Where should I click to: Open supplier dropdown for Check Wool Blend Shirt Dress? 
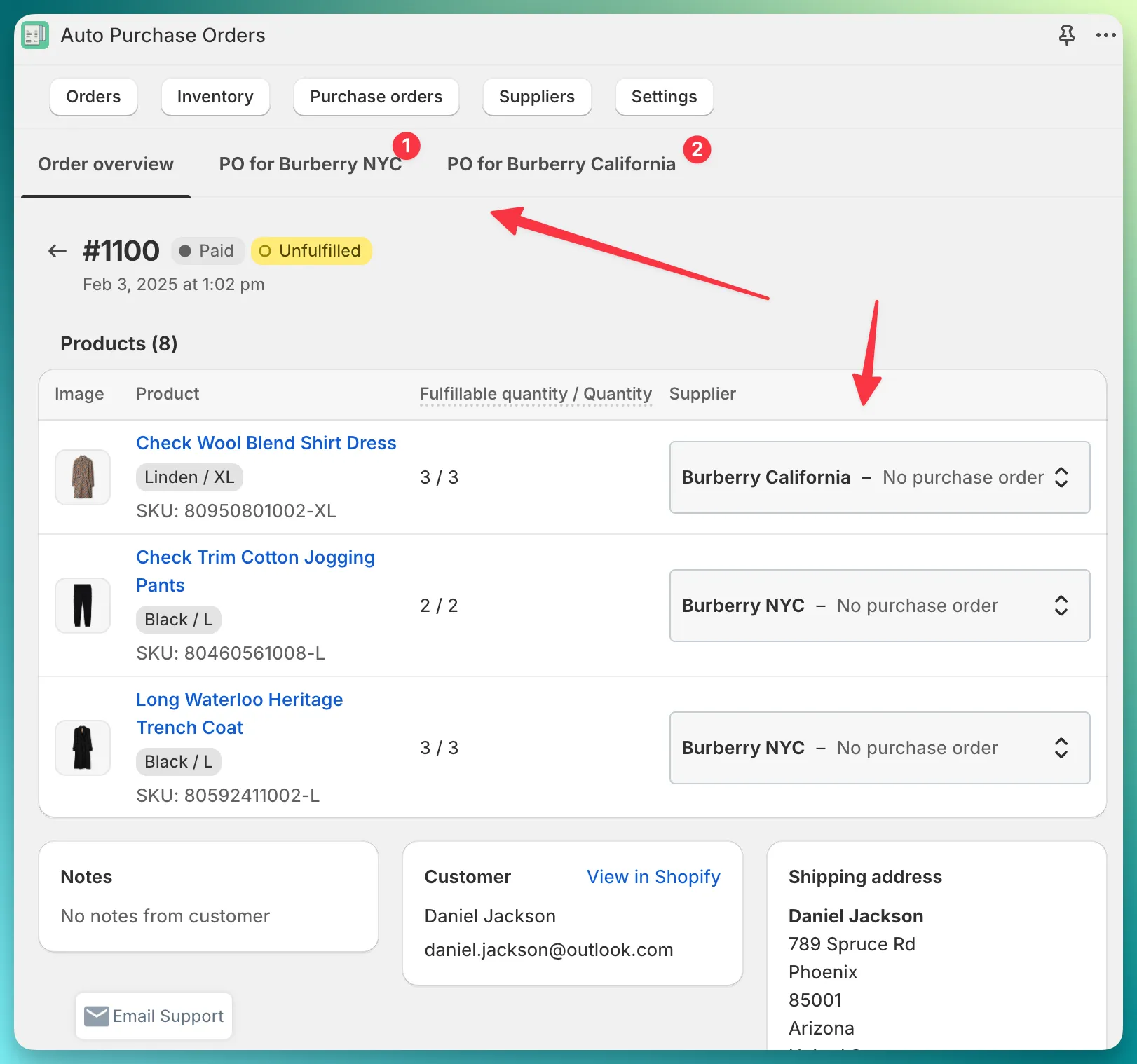point(880,477)
